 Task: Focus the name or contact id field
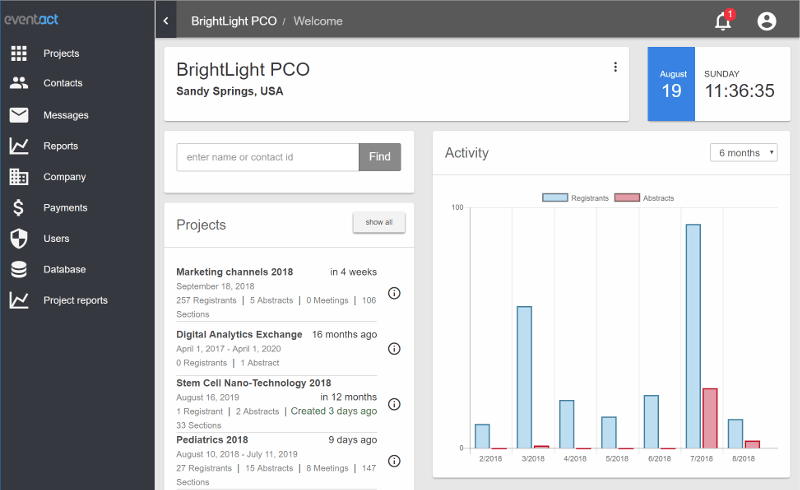[x=268, y=157]
